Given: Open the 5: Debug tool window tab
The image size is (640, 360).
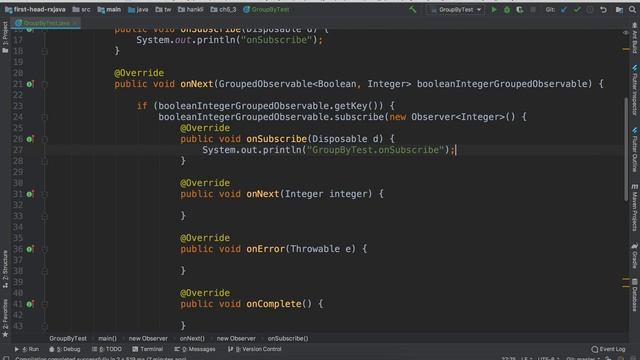Looking at the screenshot, I should (64, 349).
